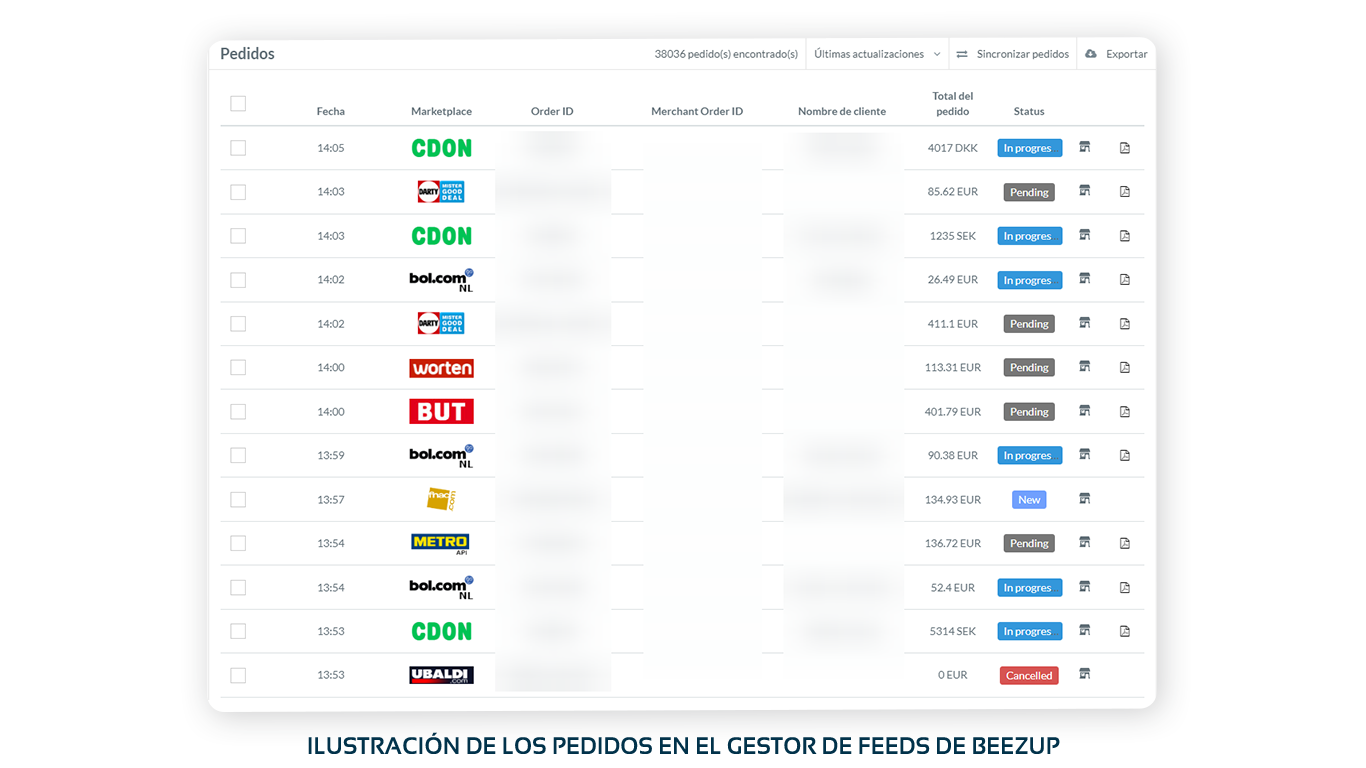Select the UBALDI order checkbox
The width and height of the screenshot is (1366, 768).
[x=238, y=675]
